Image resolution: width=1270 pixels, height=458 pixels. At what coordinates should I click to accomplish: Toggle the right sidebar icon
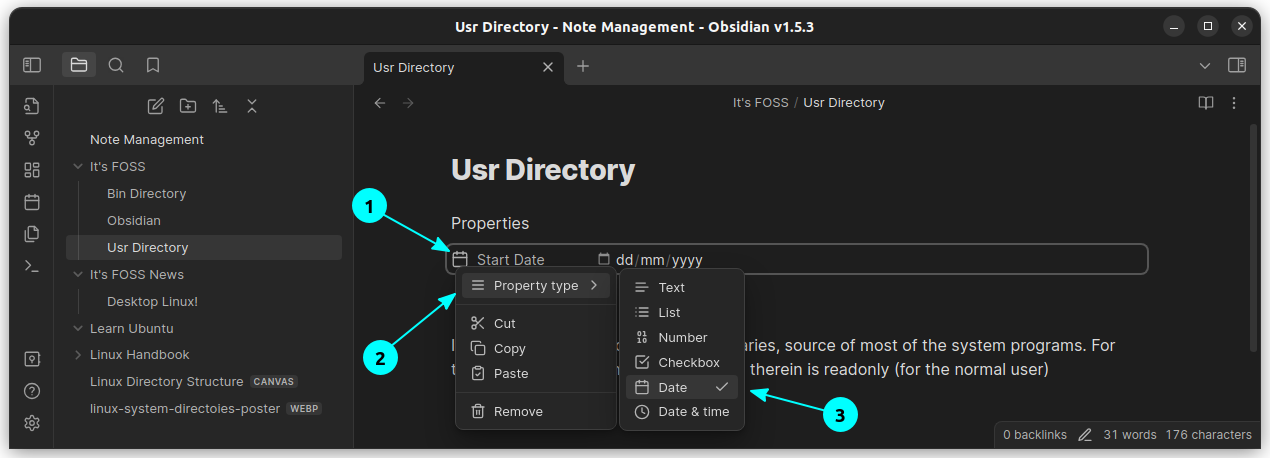[1237, 65]
